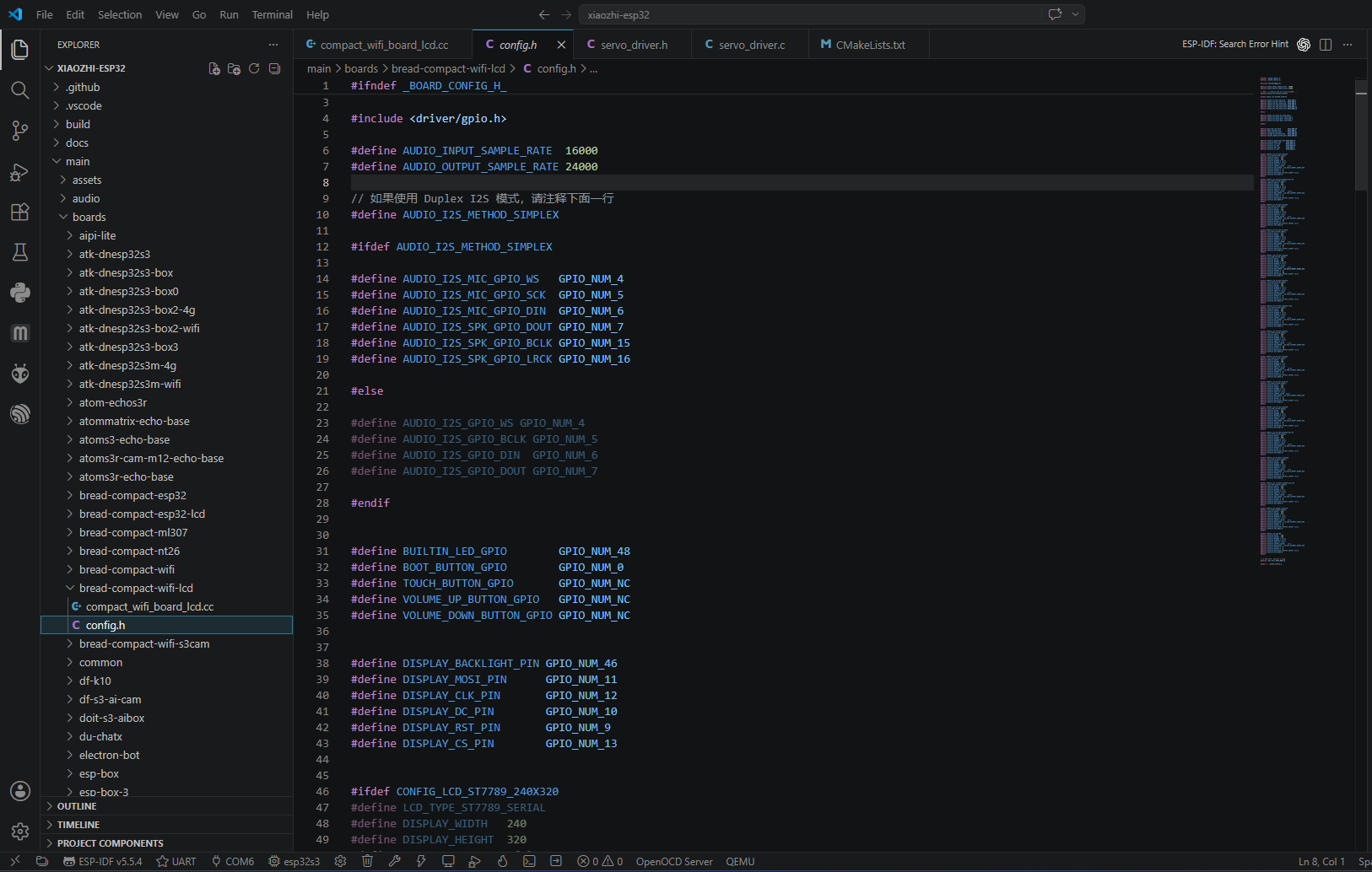Open the Selection menu
1372x872 pixels.
[120, 14]
